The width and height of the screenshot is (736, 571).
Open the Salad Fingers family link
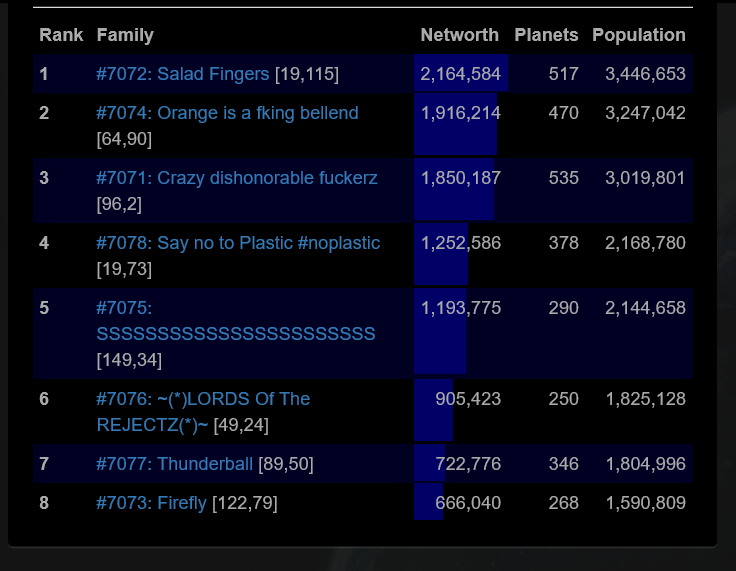183,74
